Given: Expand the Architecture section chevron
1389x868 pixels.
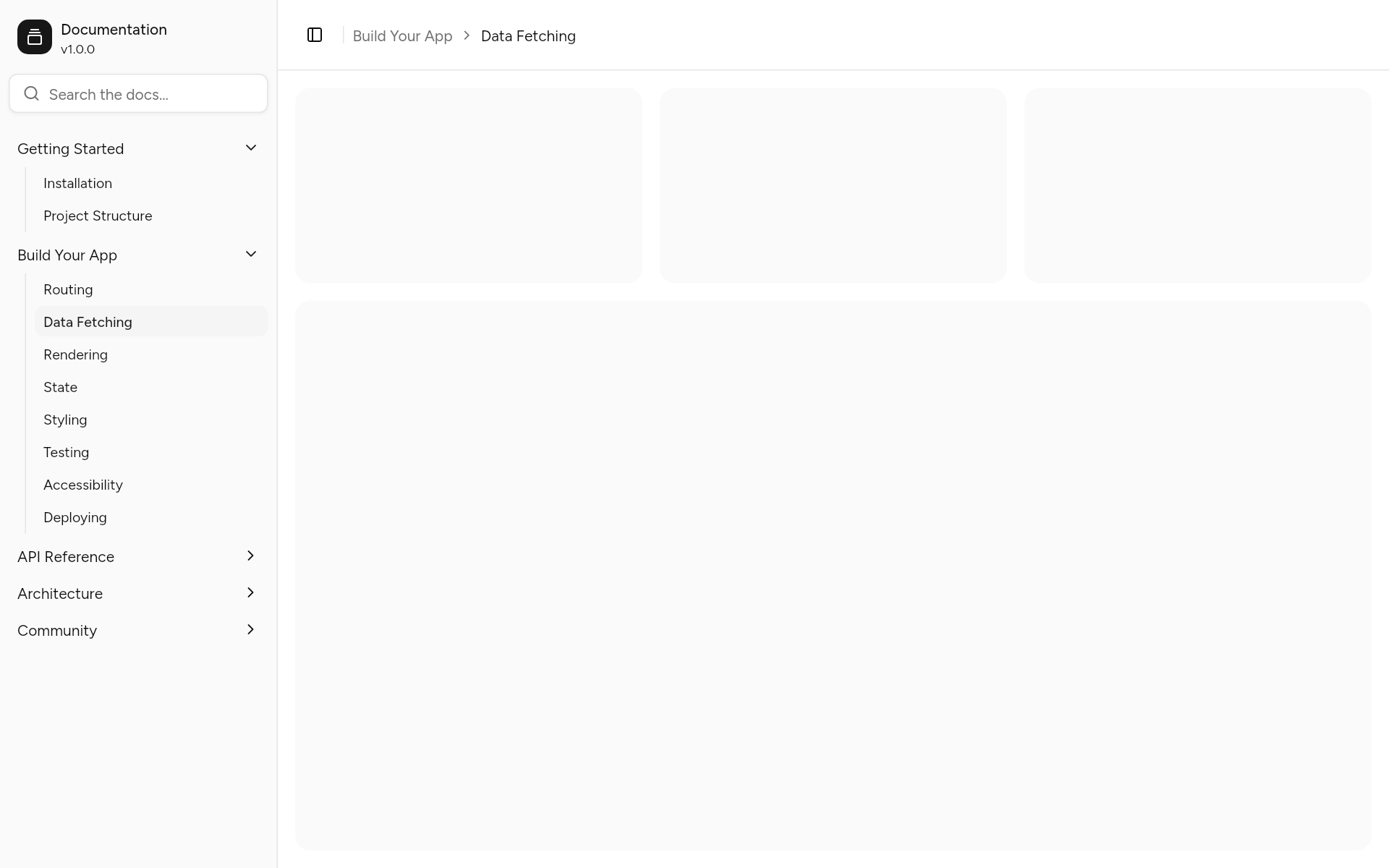Looking at the screenshot, I should click(251, 592).
